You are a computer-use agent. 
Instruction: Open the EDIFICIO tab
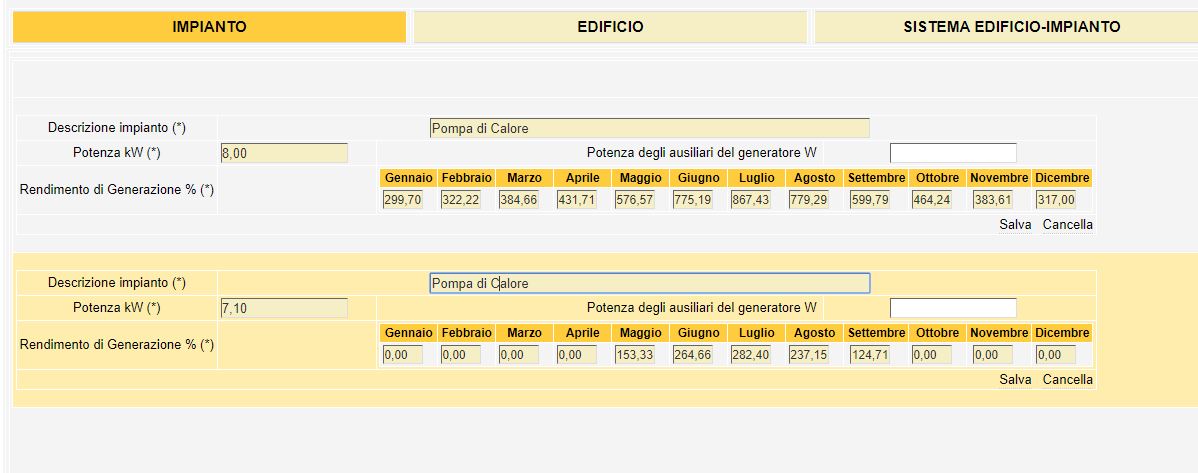click(x=610, y=27)
